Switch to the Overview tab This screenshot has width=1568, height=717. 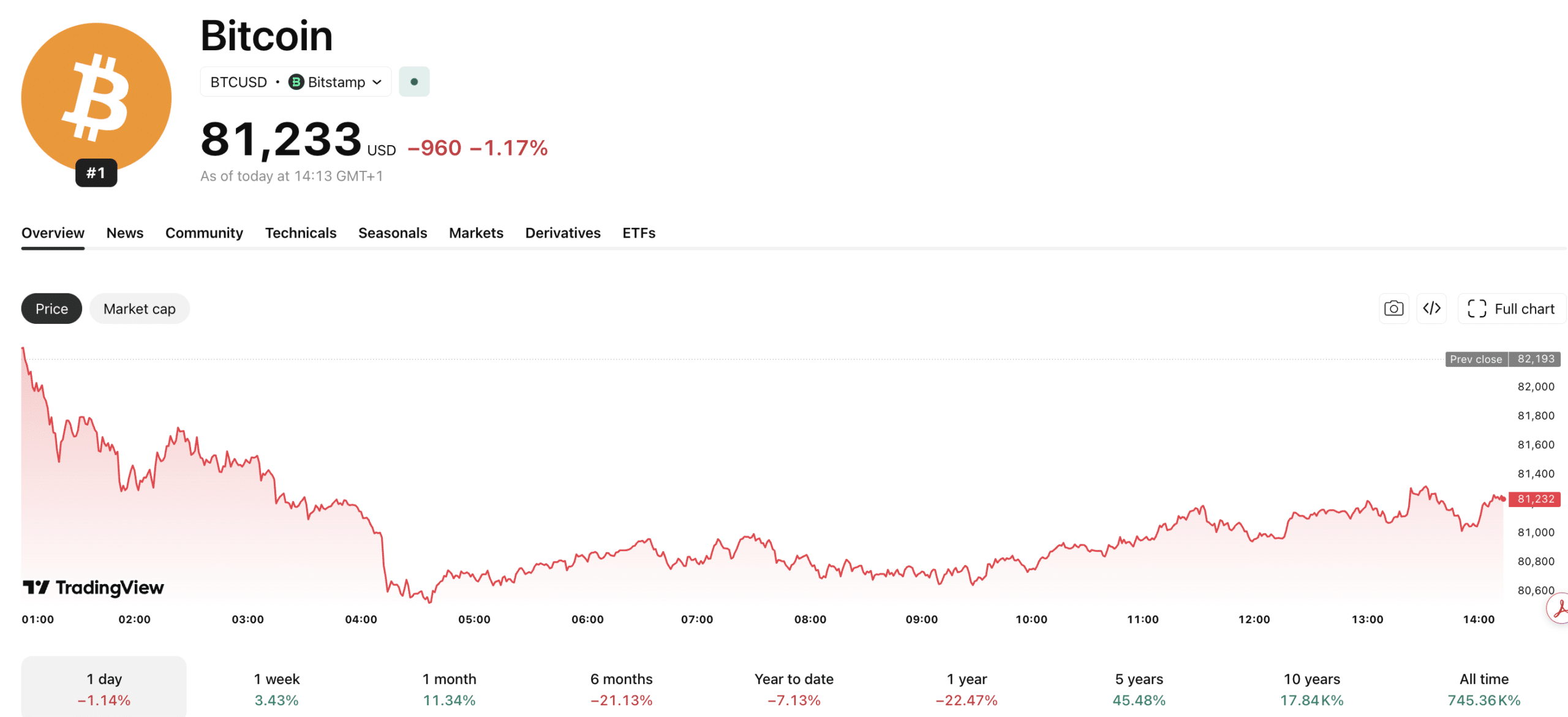(x=53, y=233)
